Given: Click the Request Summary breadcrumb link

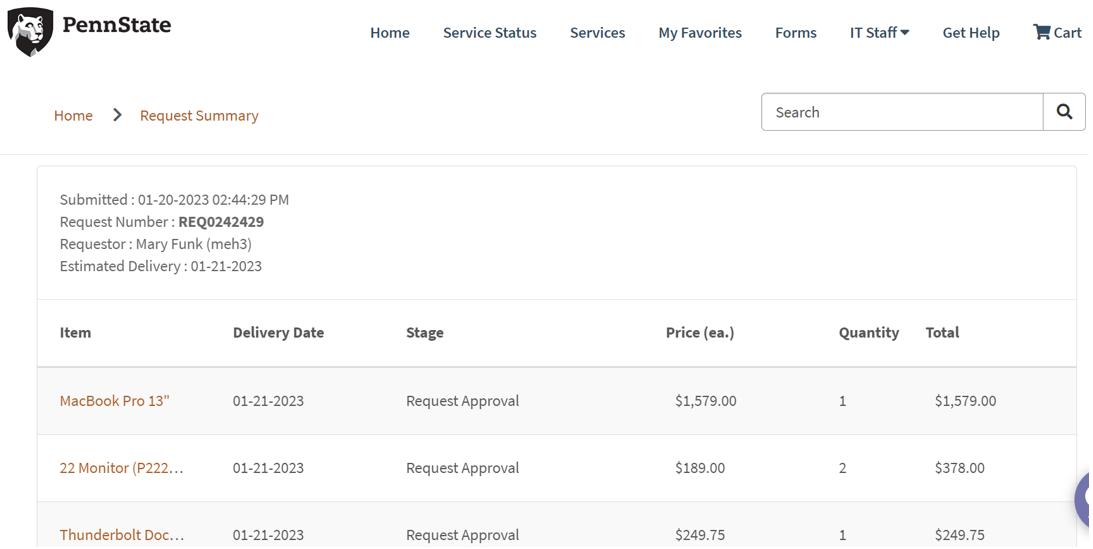Looking at the screenshot, I should tap(199, 116).
